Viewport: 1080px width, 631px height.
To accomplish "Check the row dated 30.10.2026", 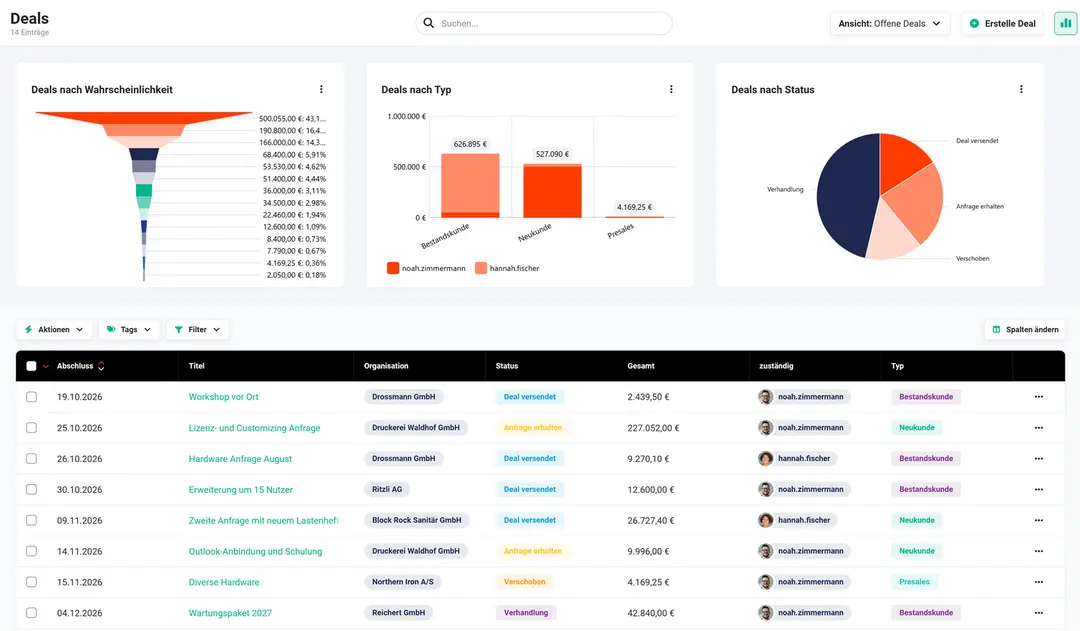I will click(31, 489).
